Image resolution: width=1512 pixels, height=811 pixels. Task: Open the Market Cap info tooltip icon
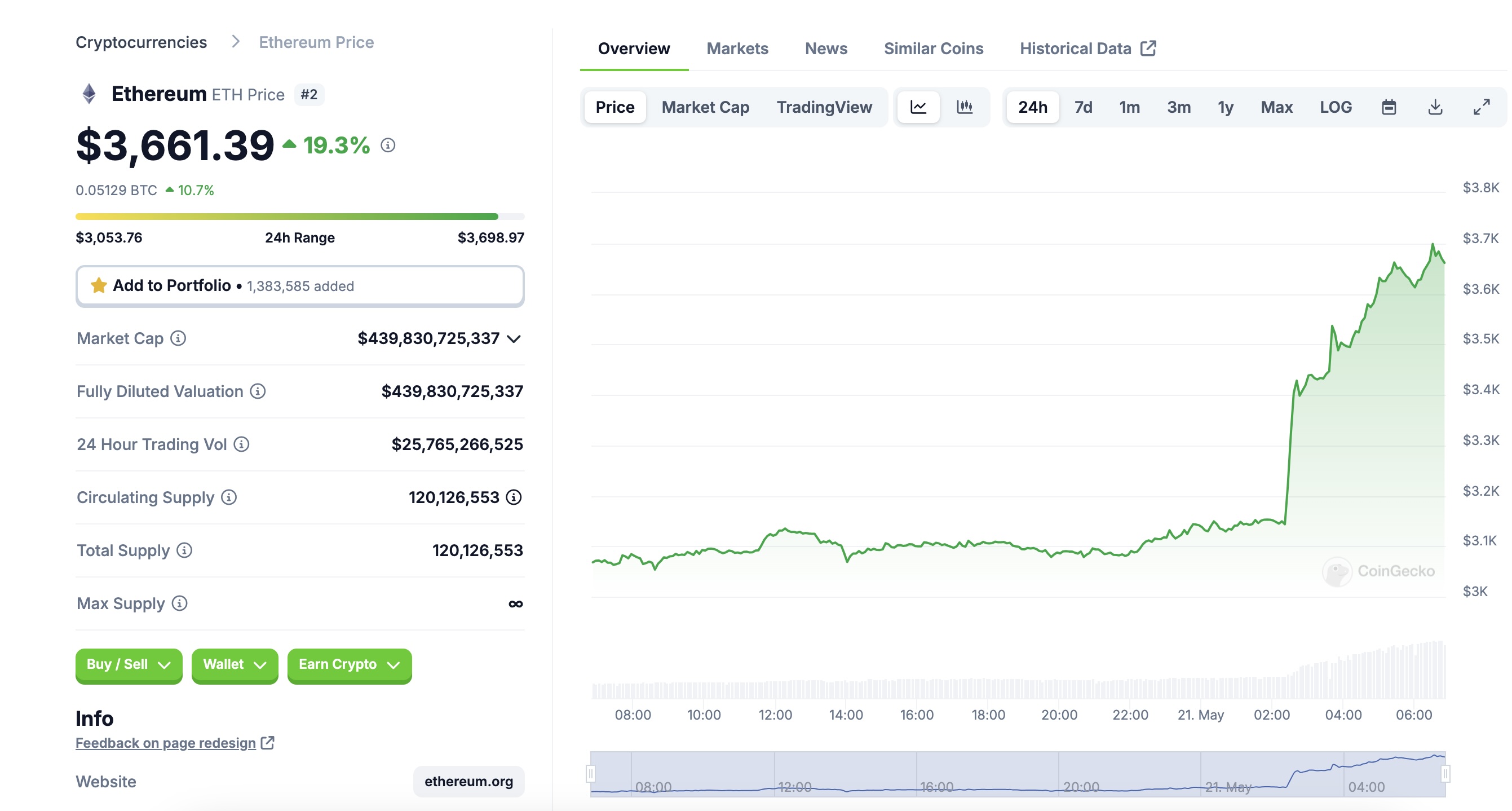pos(179,338)
